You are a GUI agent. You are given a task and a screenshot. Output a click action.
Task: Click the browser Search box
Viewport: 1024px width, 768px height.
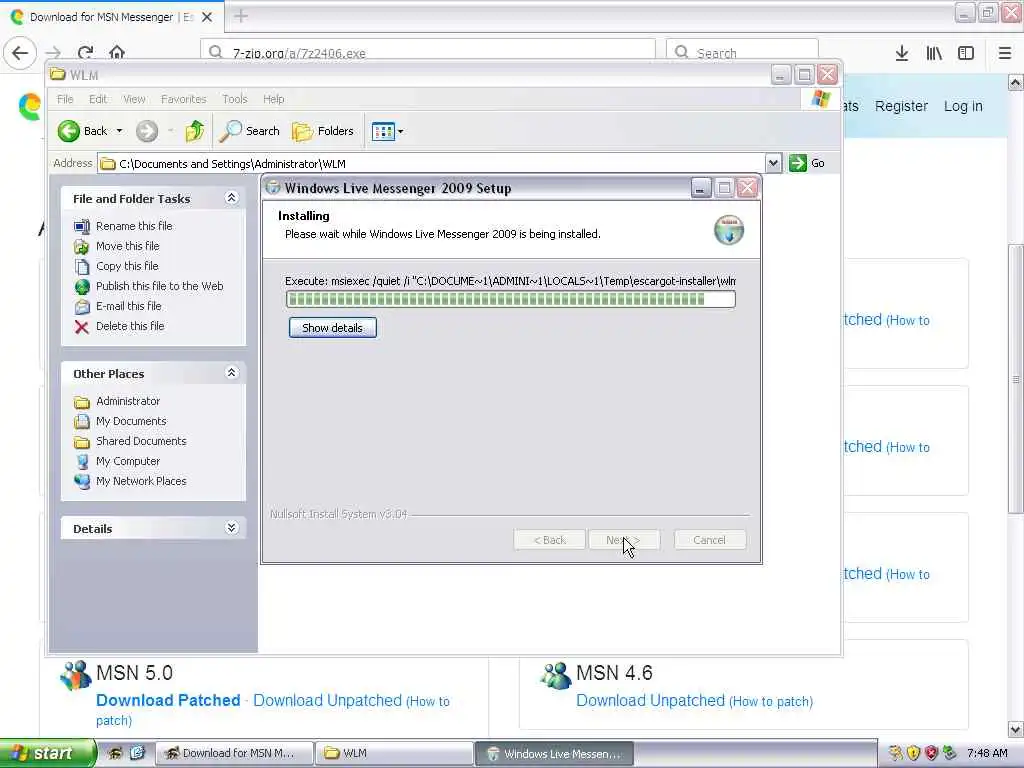coord(742,53)
